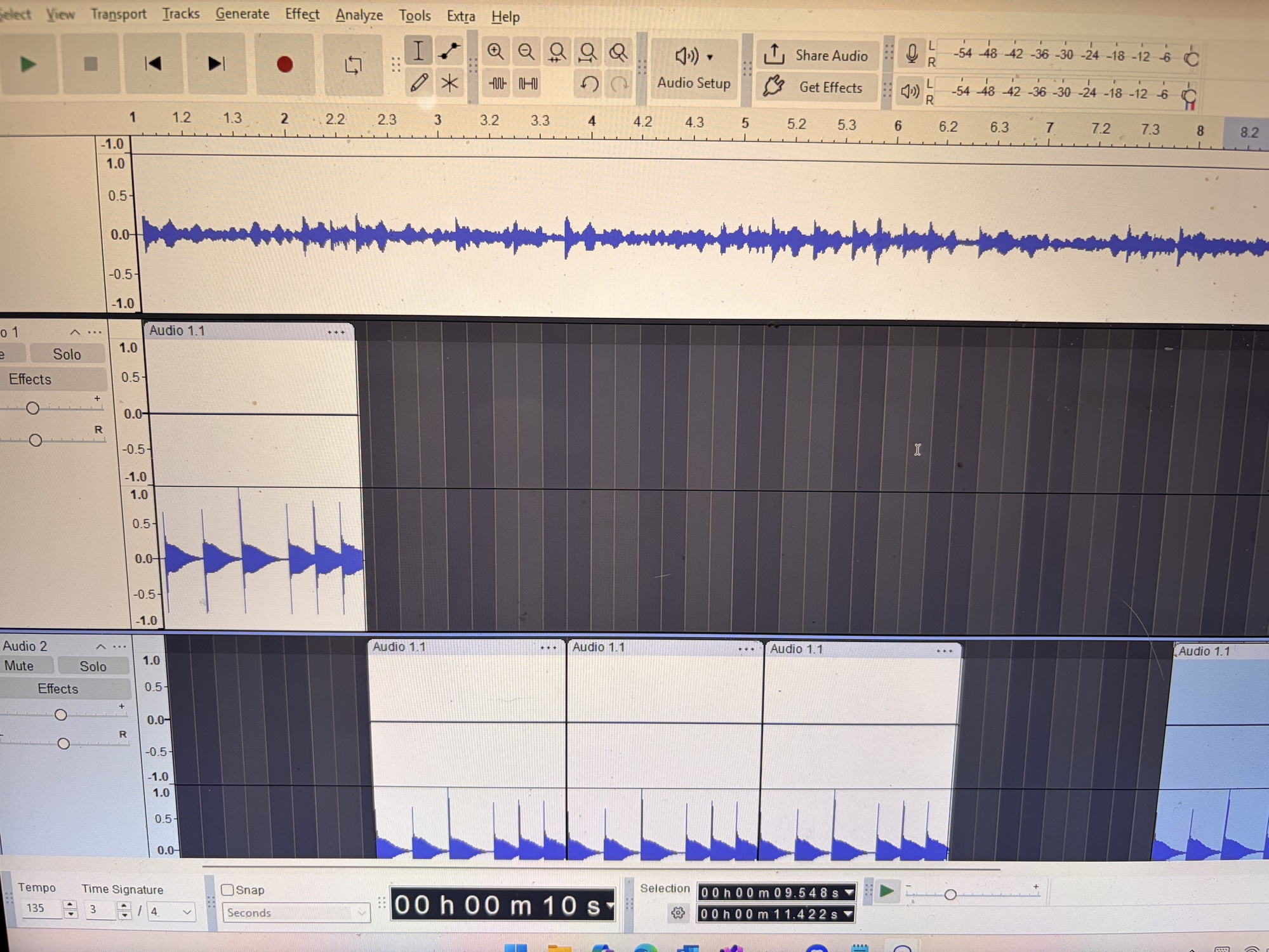The height and width of the screenshot is (952, 1269).
Task: Click the Skip to End button
Action: point(216,63)
